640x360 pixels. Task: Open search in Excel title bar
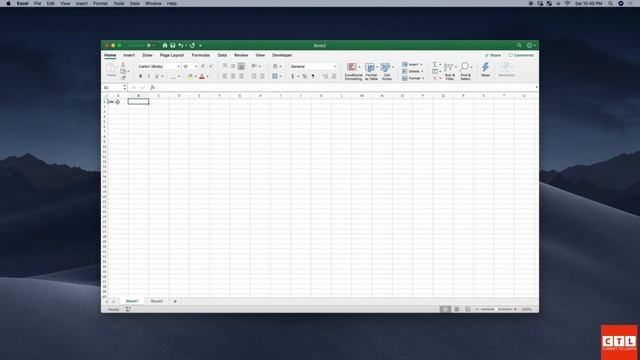[x=519, y=45]
